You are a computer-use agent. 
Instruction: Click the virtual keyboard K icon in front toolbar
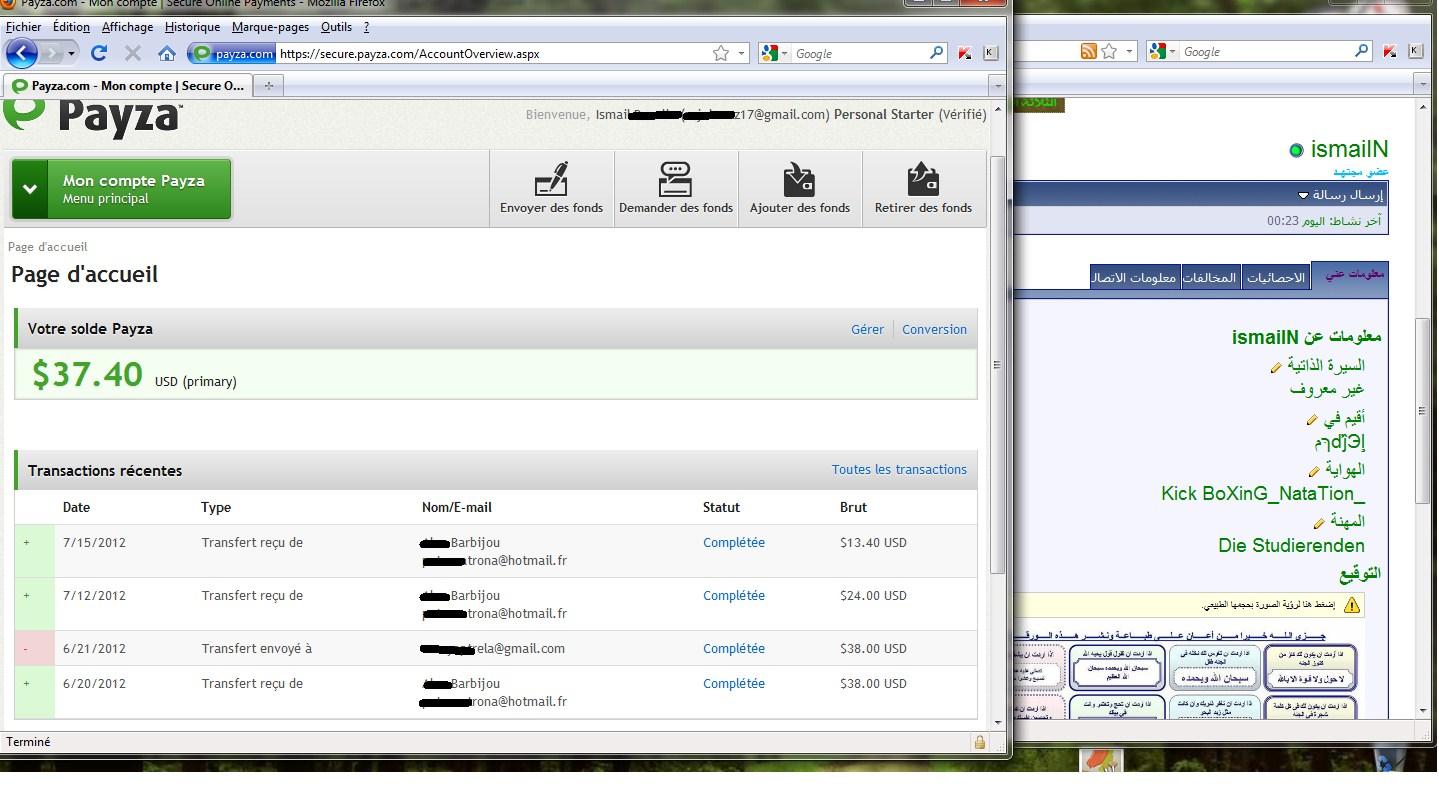990,53
